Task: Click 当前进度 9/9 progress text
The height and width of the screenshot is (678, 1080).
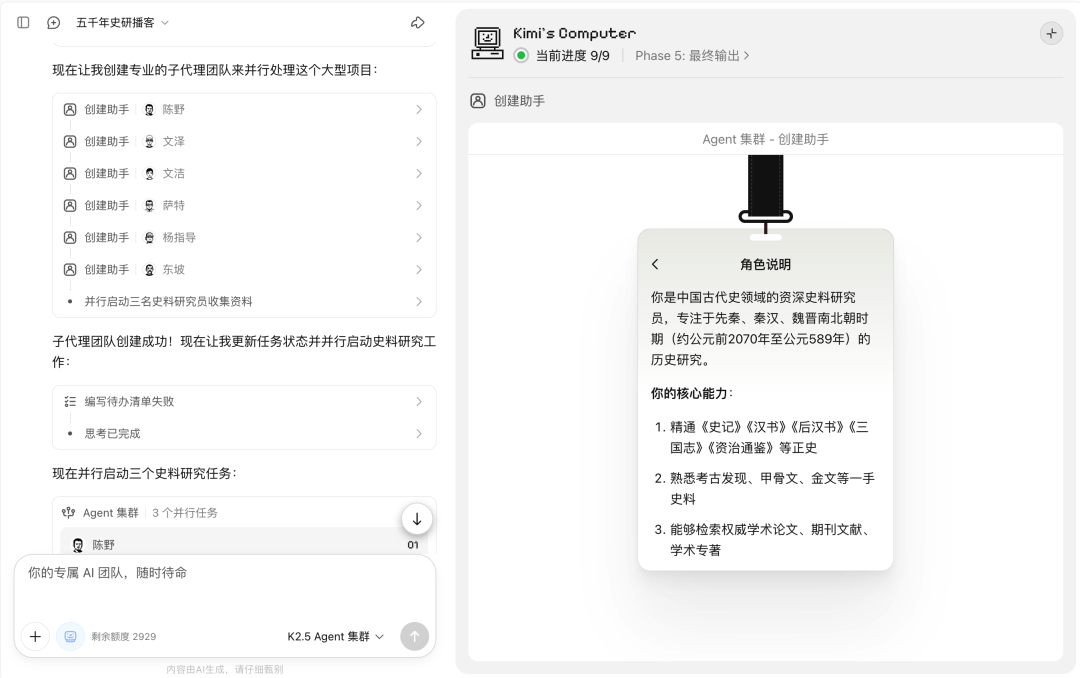Action: tap(573, 56)
